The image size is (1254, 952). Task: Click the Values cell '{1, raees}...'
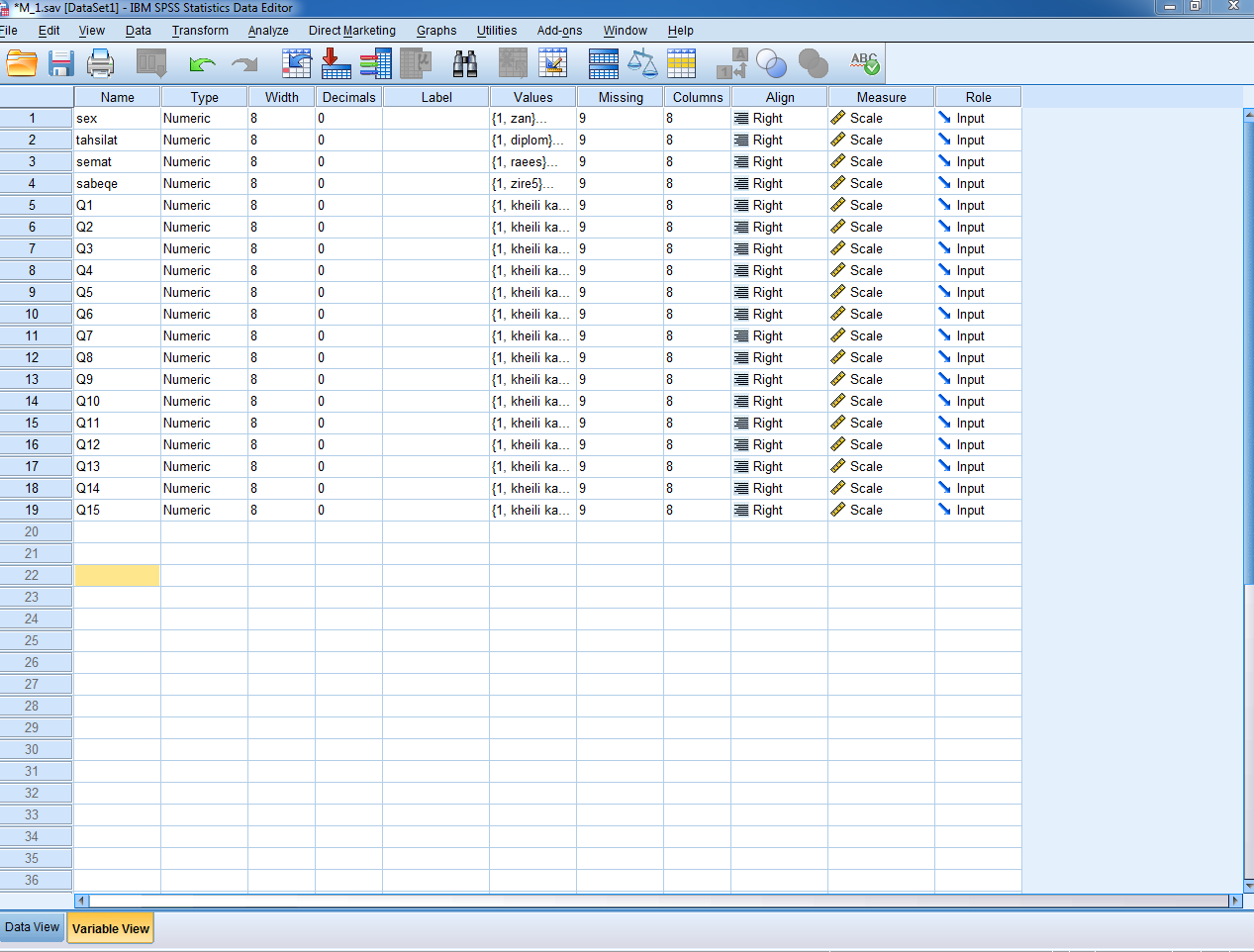point(532,161)
